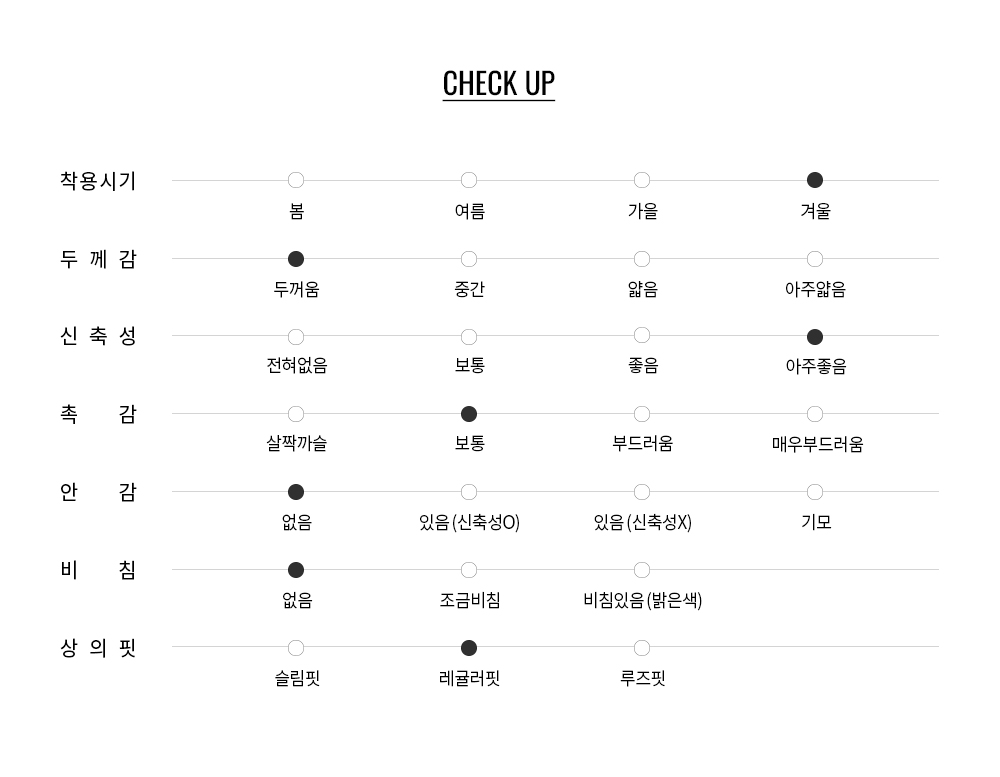
Task: Choose the 루즈핏 fit circle
Action: coord(642,648)
